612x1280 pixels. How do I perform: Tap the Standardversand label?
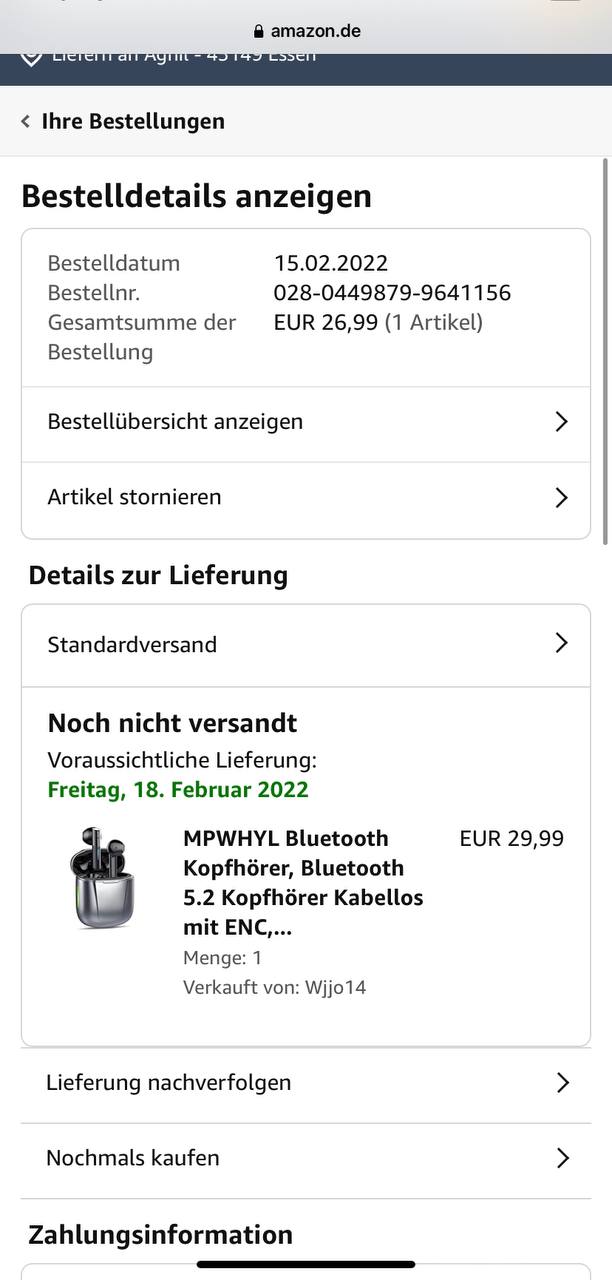pos(132,645)
